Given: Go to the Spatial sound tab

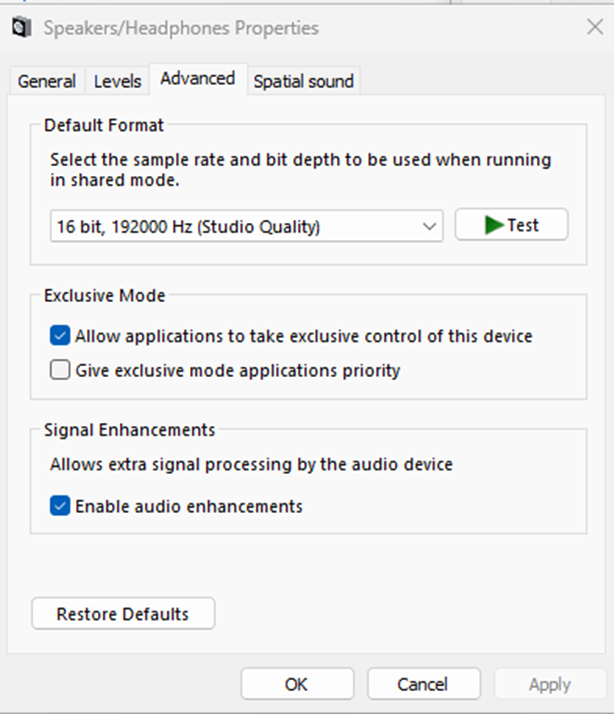Looking at the screenshot, I should tap(303, 82).
